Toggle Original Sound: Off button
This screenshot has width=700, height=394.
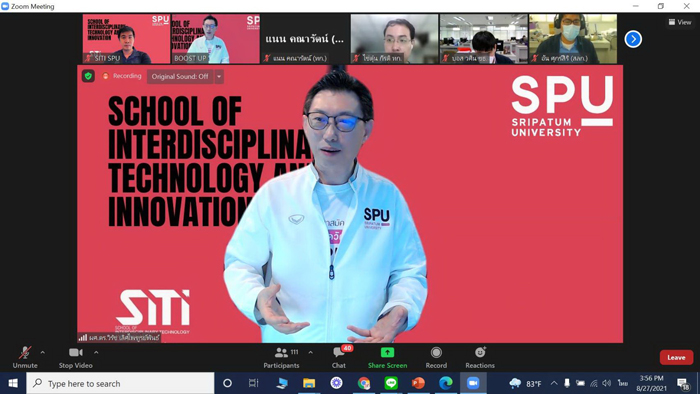point(180,76)
